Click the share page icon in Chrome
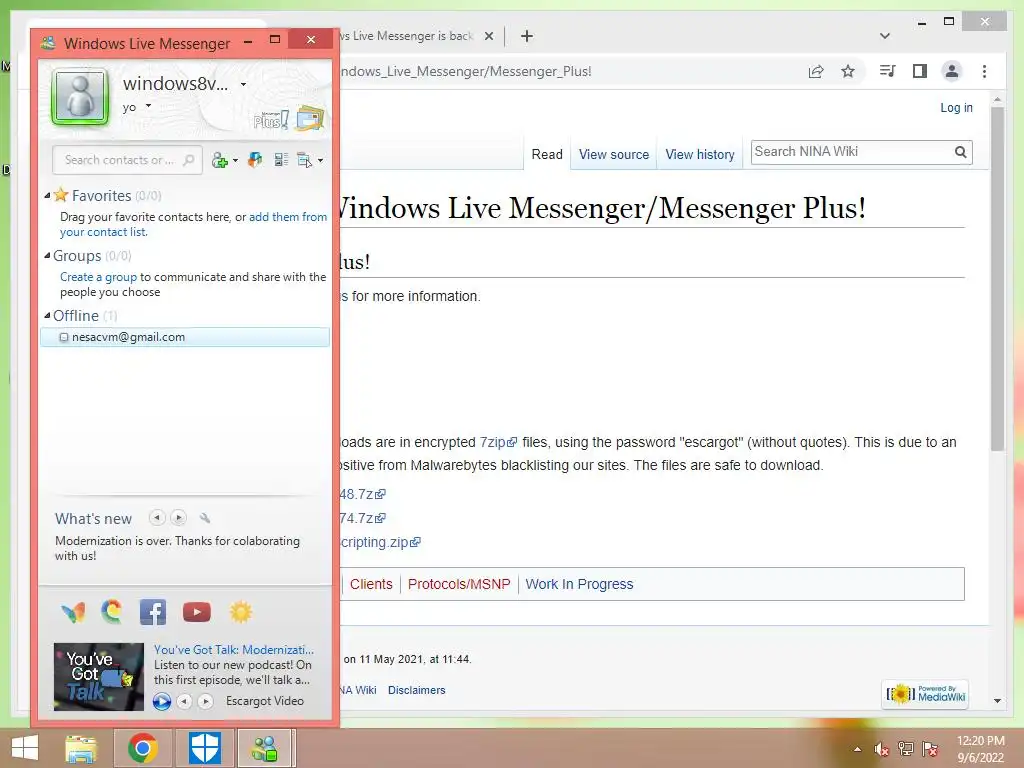1024x768 pixels. click(x=816, y=71)
